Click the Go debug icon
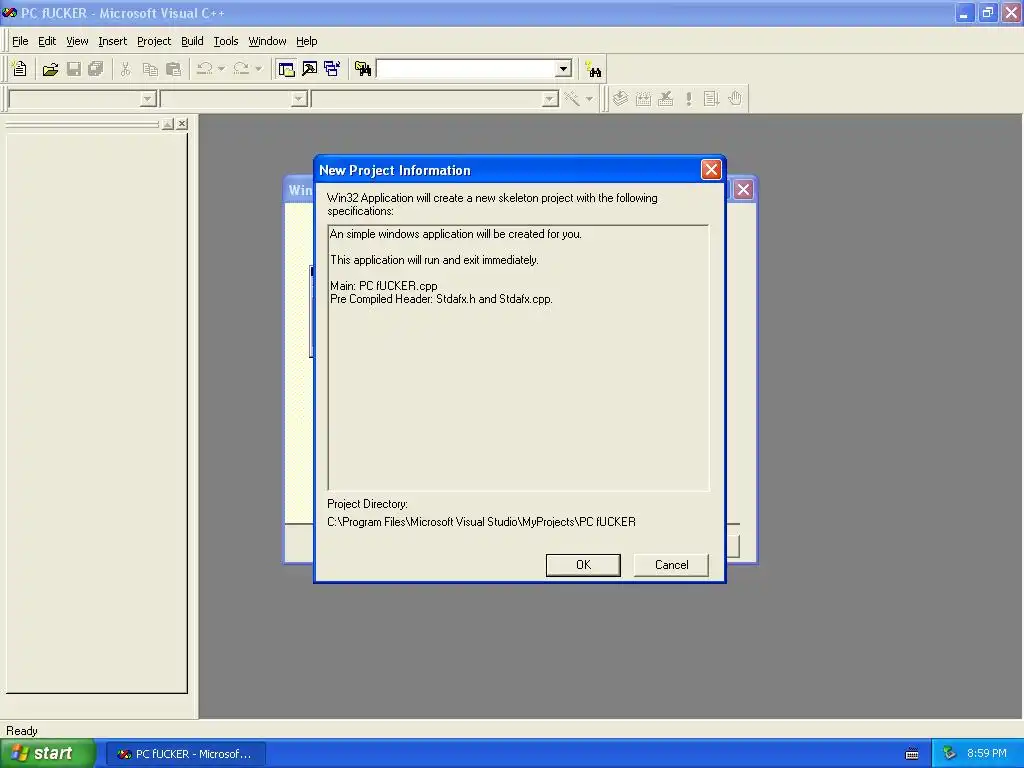Viewport: 1024px width, 768px height. (711, 99)
